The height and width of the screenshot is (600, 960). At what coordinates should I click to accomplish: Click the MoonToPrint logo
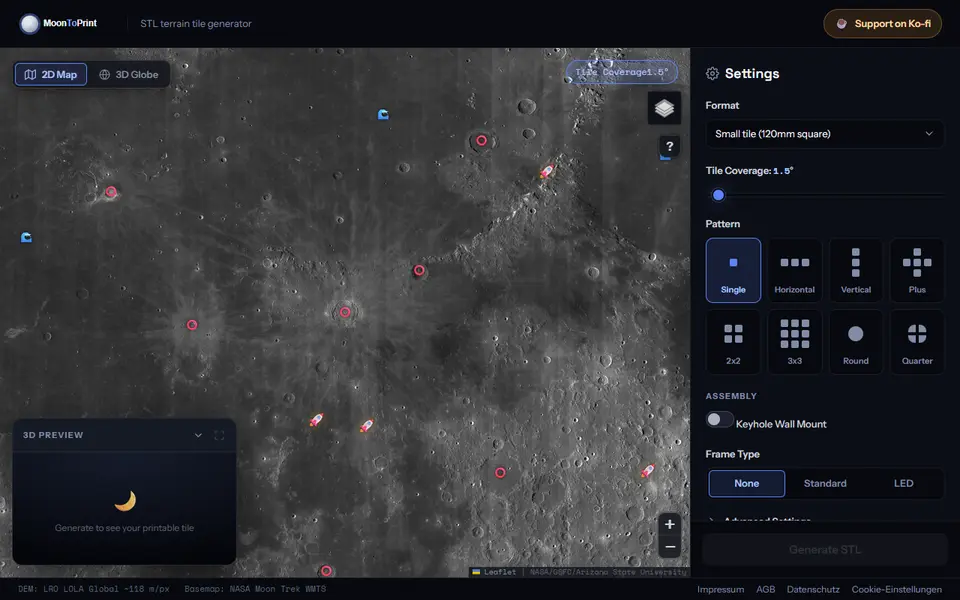coord(58,23)
